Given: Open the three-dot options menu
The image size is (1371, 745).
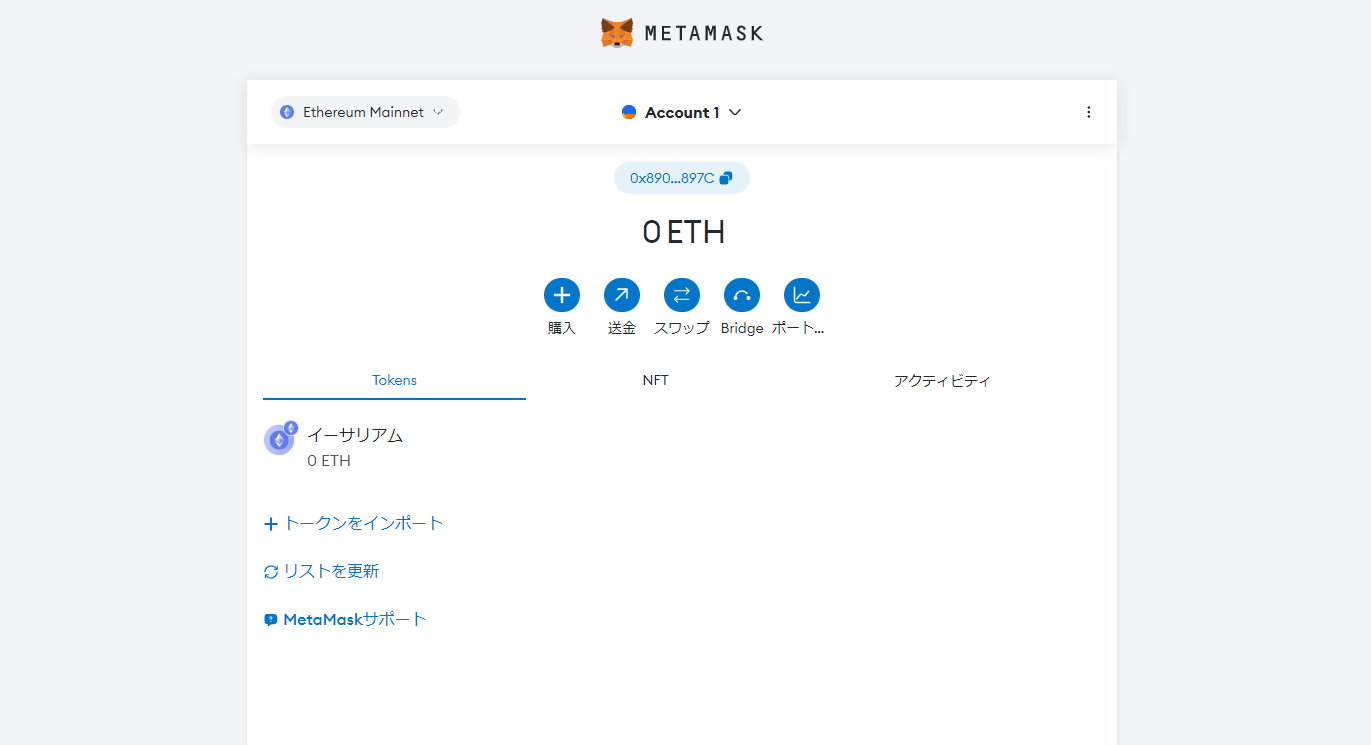Looking at the screenshot, I should pos(1089,112).
